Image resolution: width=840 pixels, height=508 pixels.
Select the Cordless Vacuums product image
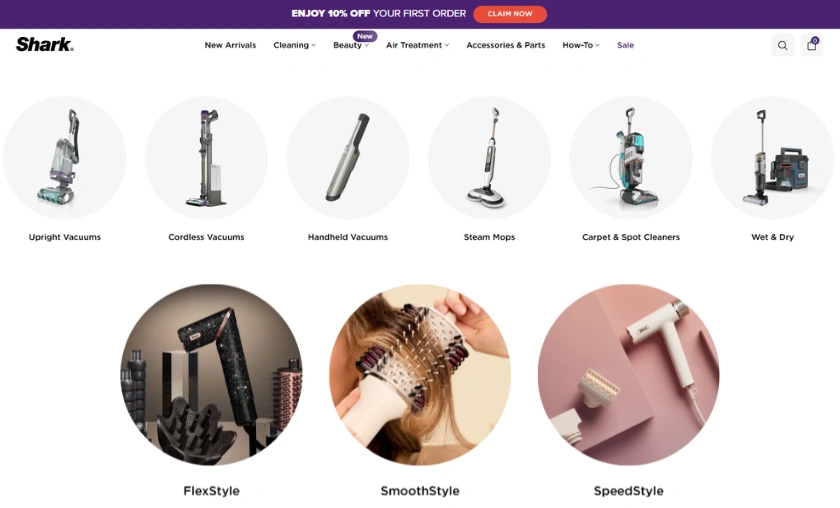pos(206,158)
